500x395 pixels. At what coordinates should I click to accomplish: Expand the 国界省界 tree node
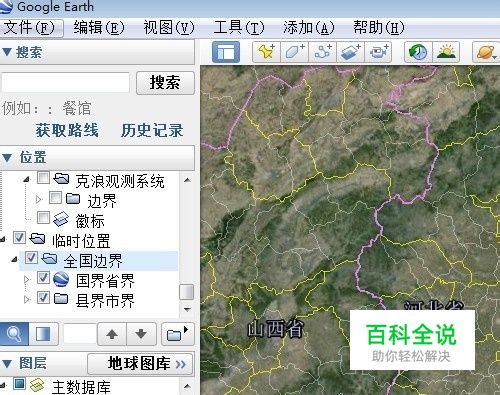tap(27, 279)
